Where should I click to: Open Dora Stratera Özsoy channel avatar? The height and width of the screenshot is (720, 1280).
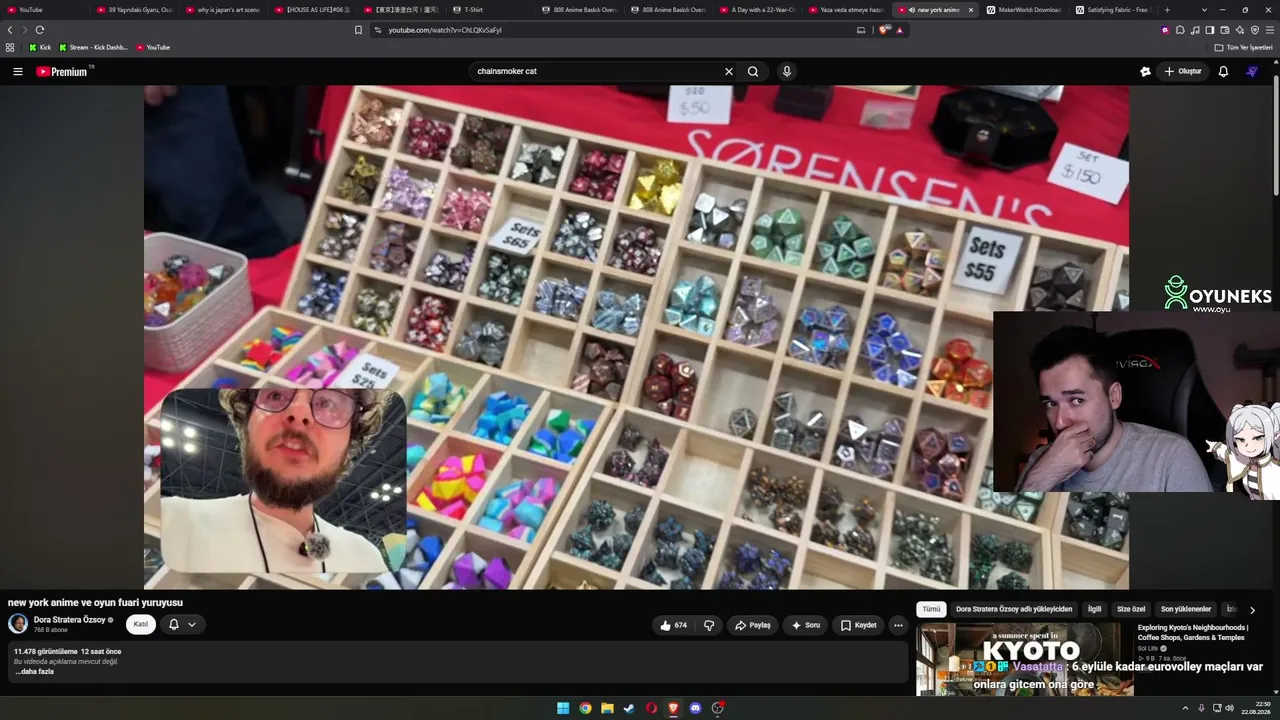pyautogui.click(x=18, y=624)
